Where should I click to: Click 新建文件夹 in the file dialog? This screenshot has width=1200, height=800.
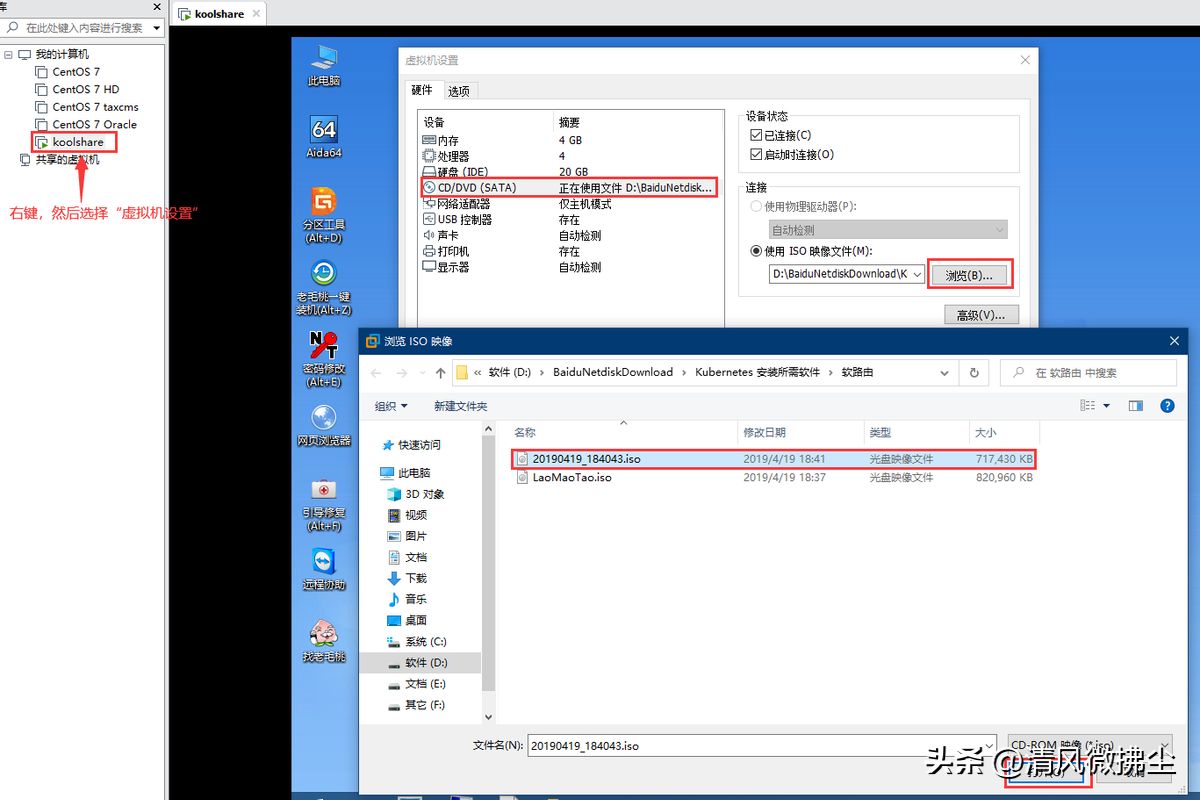460,406
